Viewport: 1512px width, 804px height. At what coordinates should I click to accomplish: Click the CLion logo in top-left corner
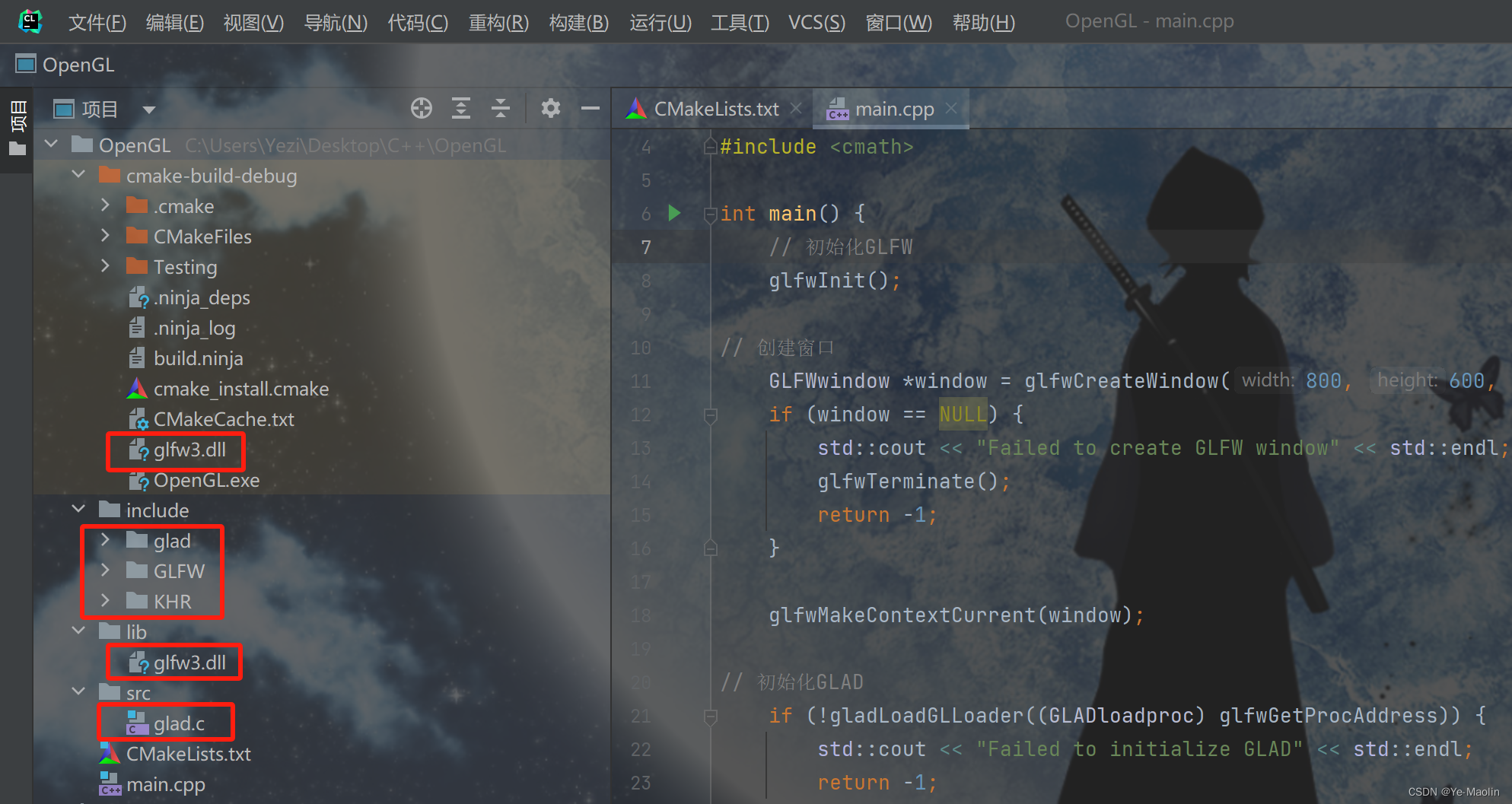pos(30,21)
